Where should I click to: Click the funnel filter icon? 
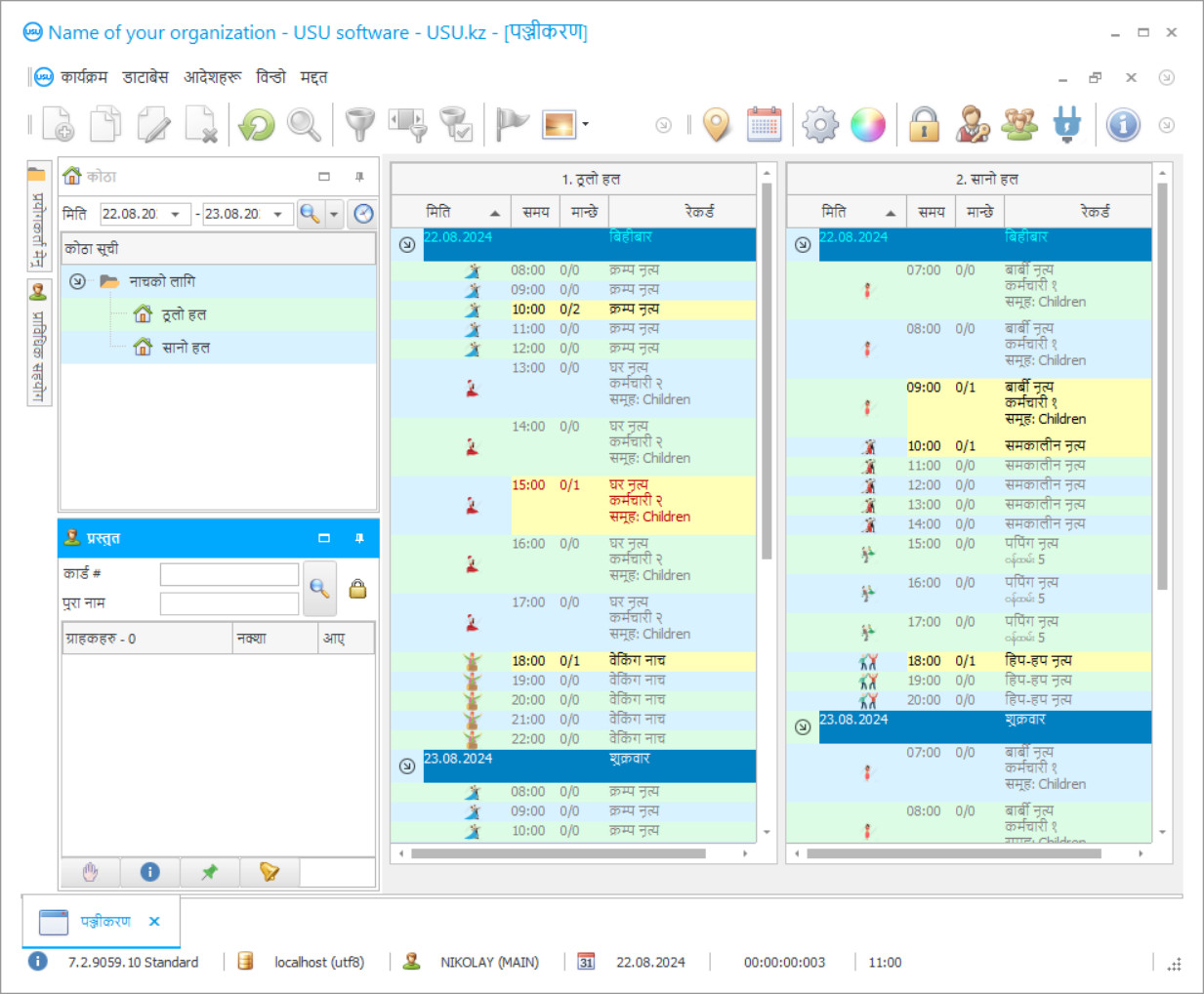pyautogui.click(x=359, y=125)
